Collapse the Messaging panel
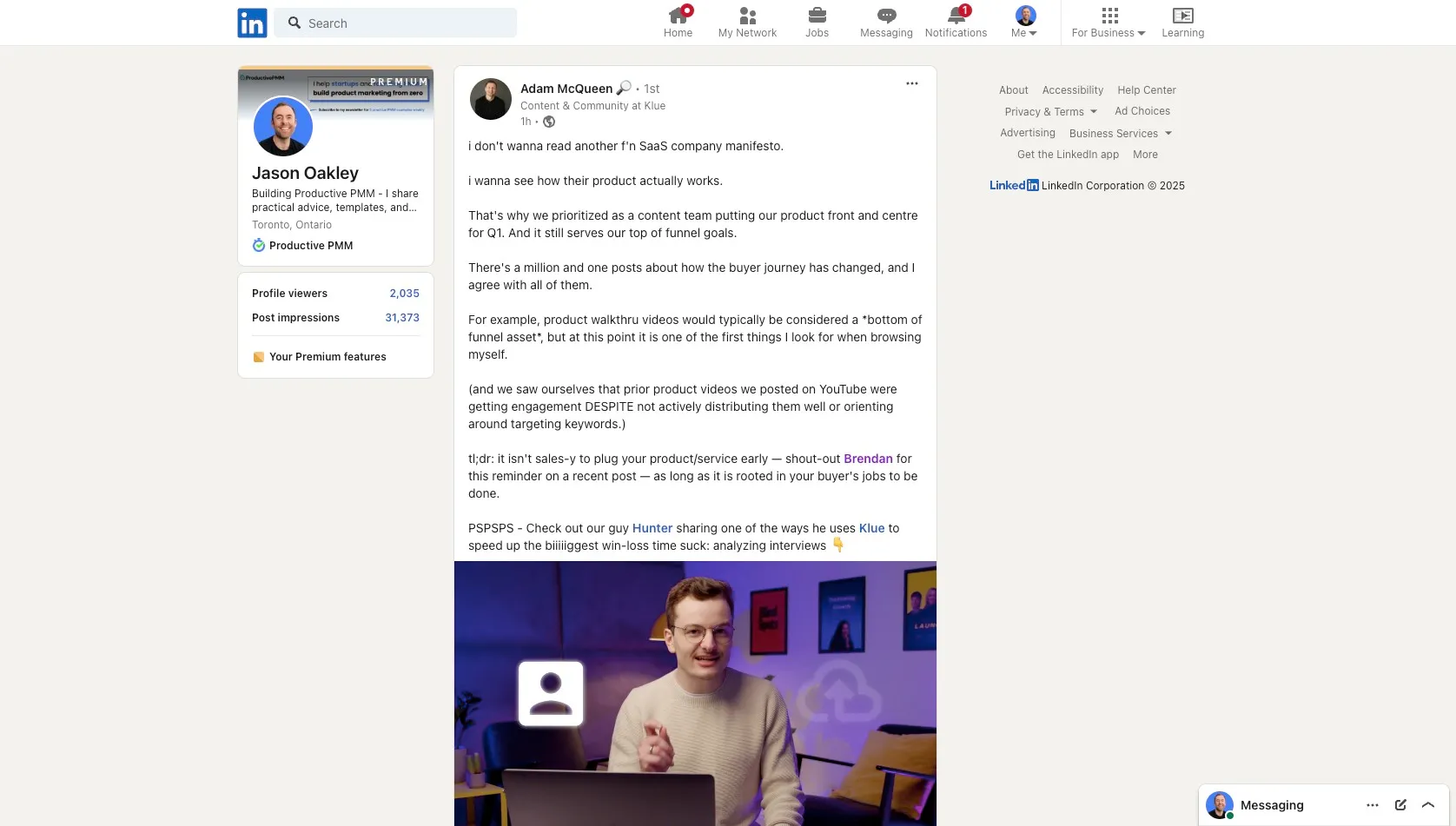 pyautogui.click(x=1428, y=805)
